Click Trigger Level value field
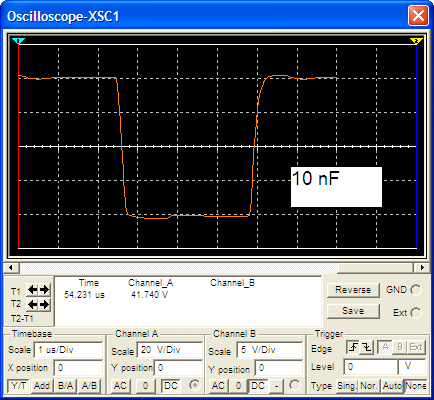The image size is (434, 400). [x=370, y=367]
